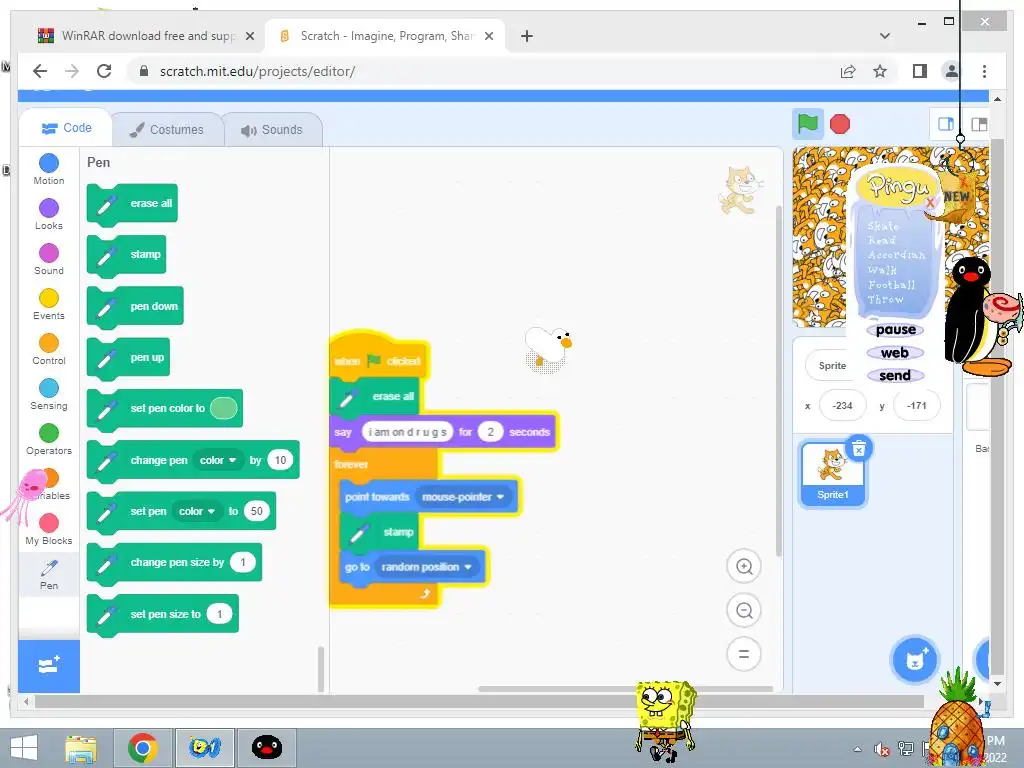The width and height of the screenshot is (1024, 768).
Task: Select the Motion block category
Action: [49, 169]
